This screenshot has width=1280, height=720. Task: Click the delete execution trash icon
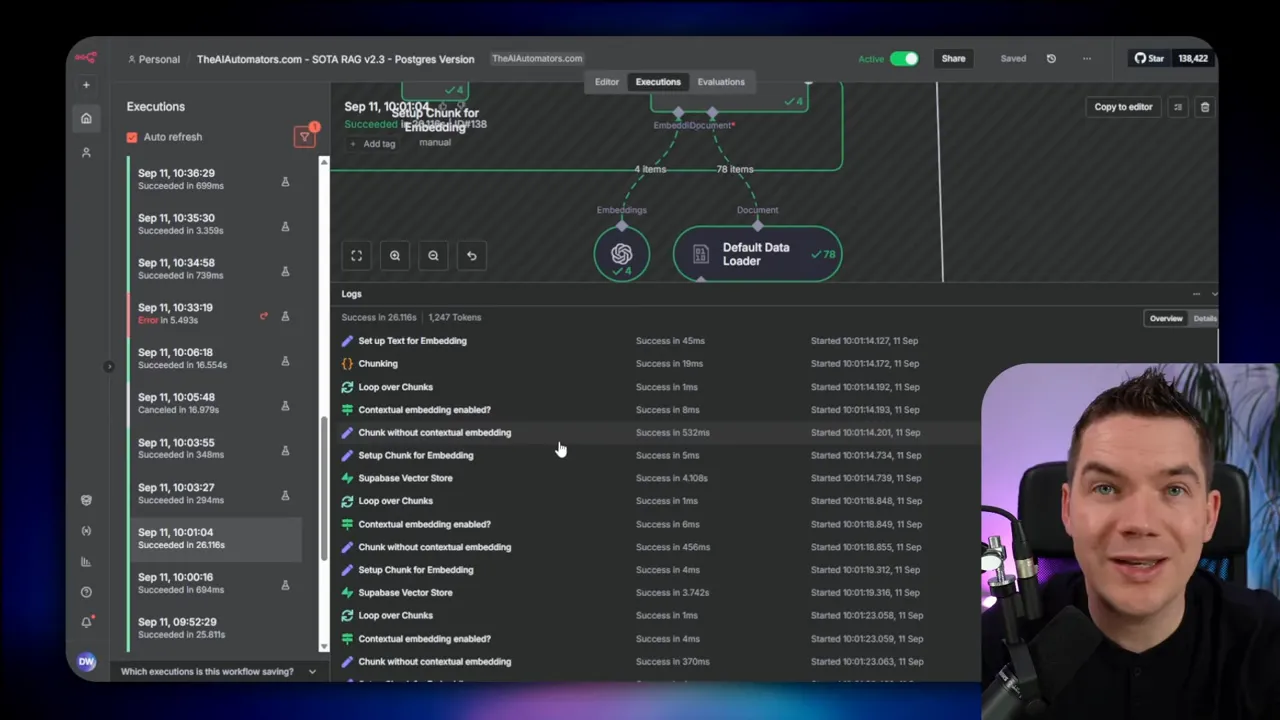pos(1205,107)
